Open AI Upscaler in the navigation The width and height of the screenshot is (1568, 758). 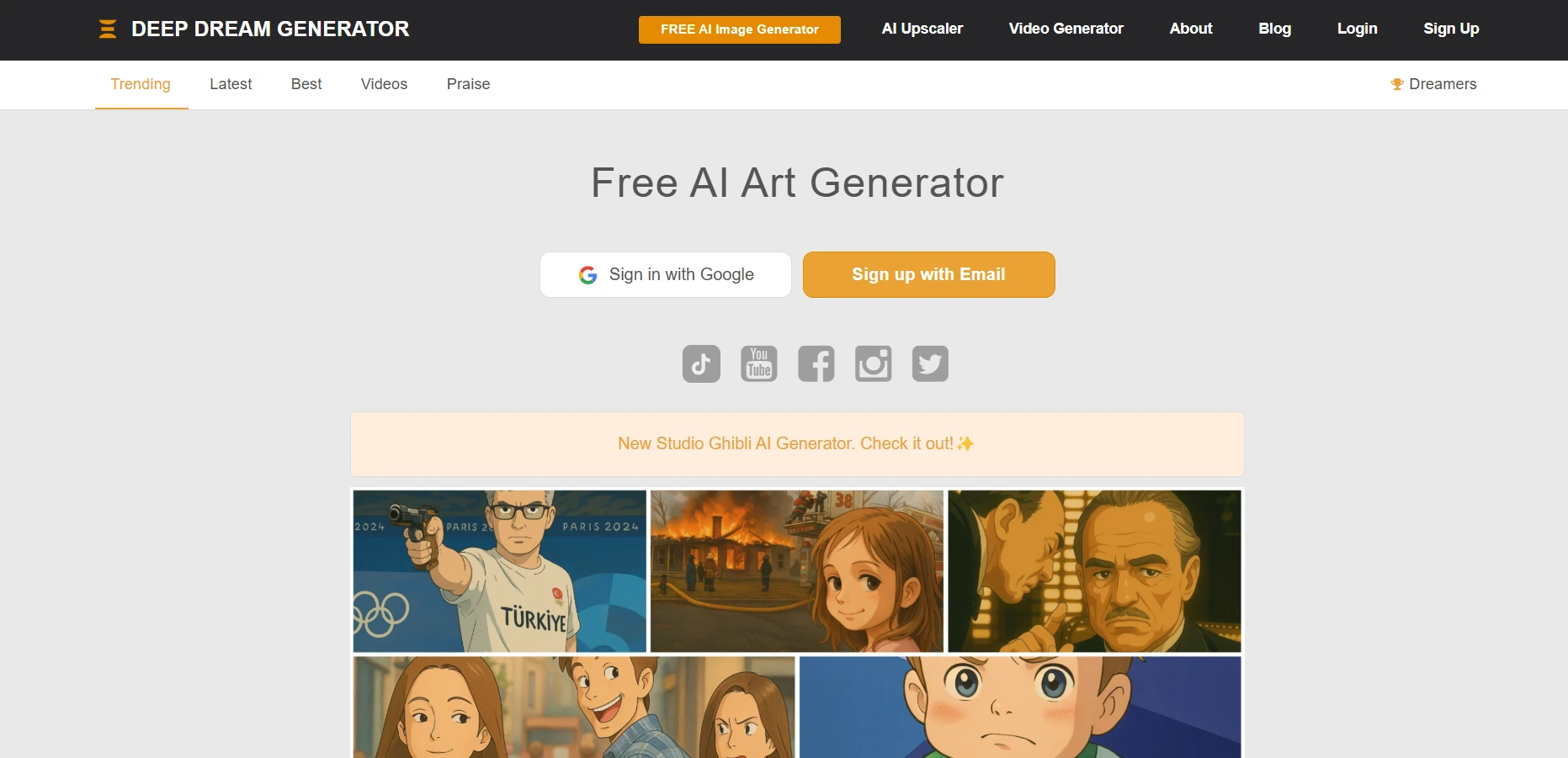point(922,29)
